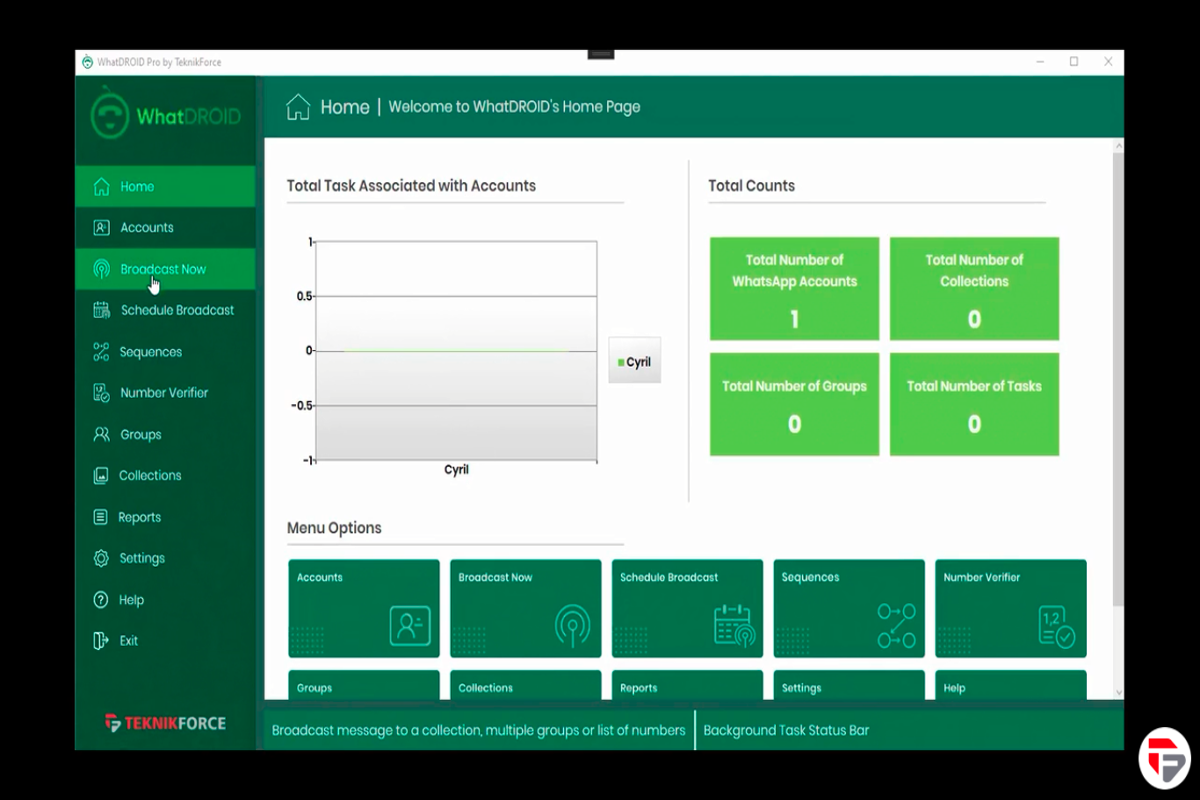Open the Reports sidebar icon

101,517
